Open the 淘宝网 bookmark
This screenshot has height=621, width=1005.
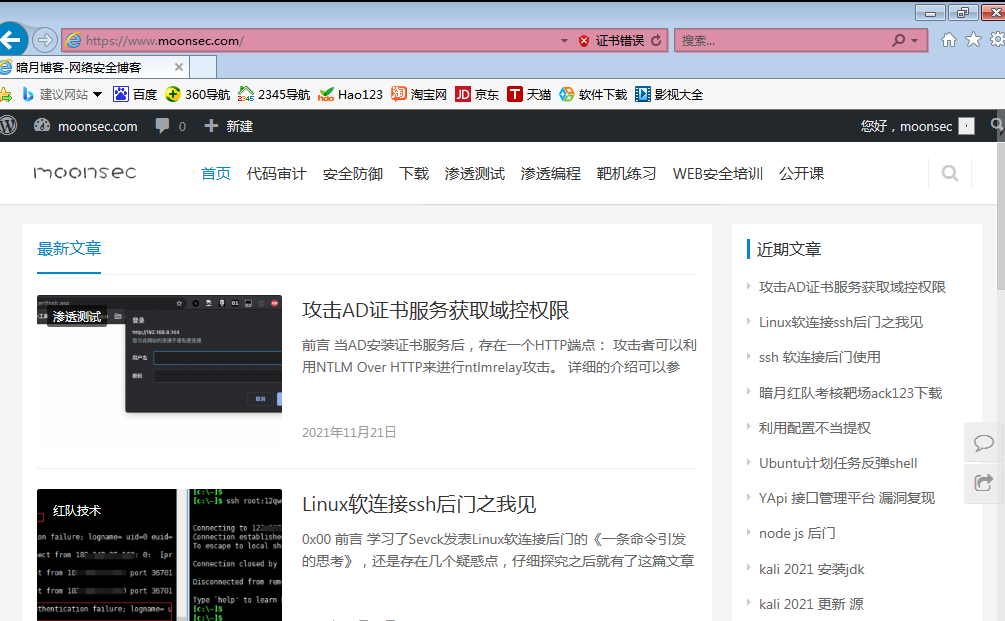click(419, 95)
